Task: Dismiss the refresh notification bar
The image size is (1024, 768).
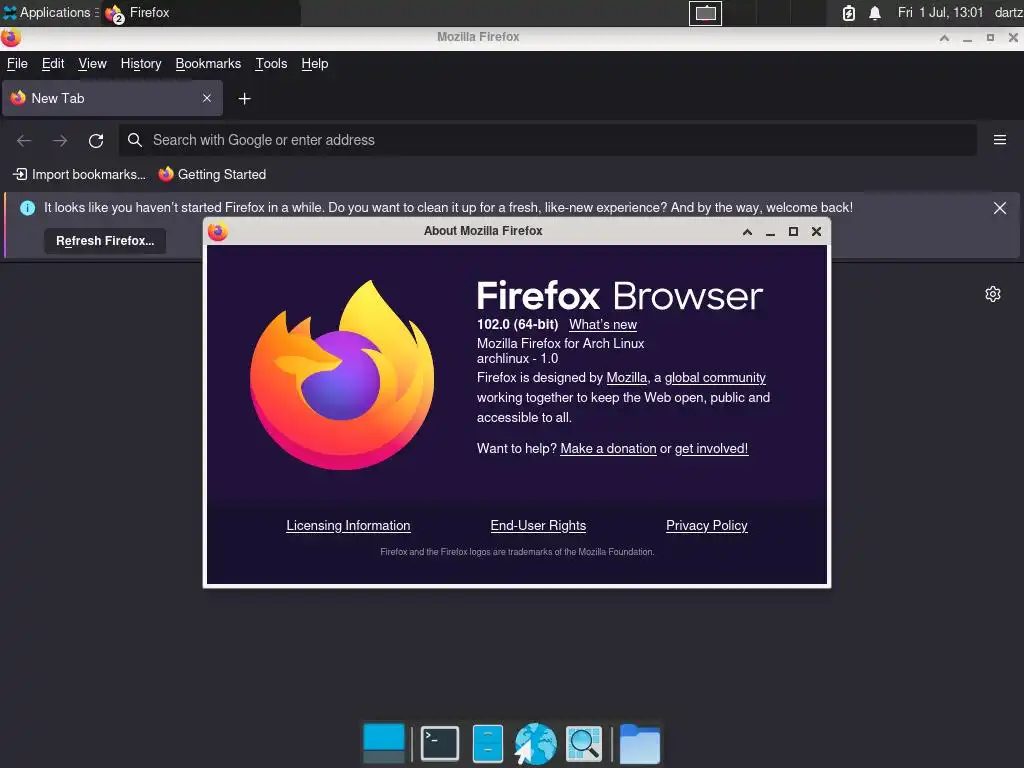Action: coord(999,208)
